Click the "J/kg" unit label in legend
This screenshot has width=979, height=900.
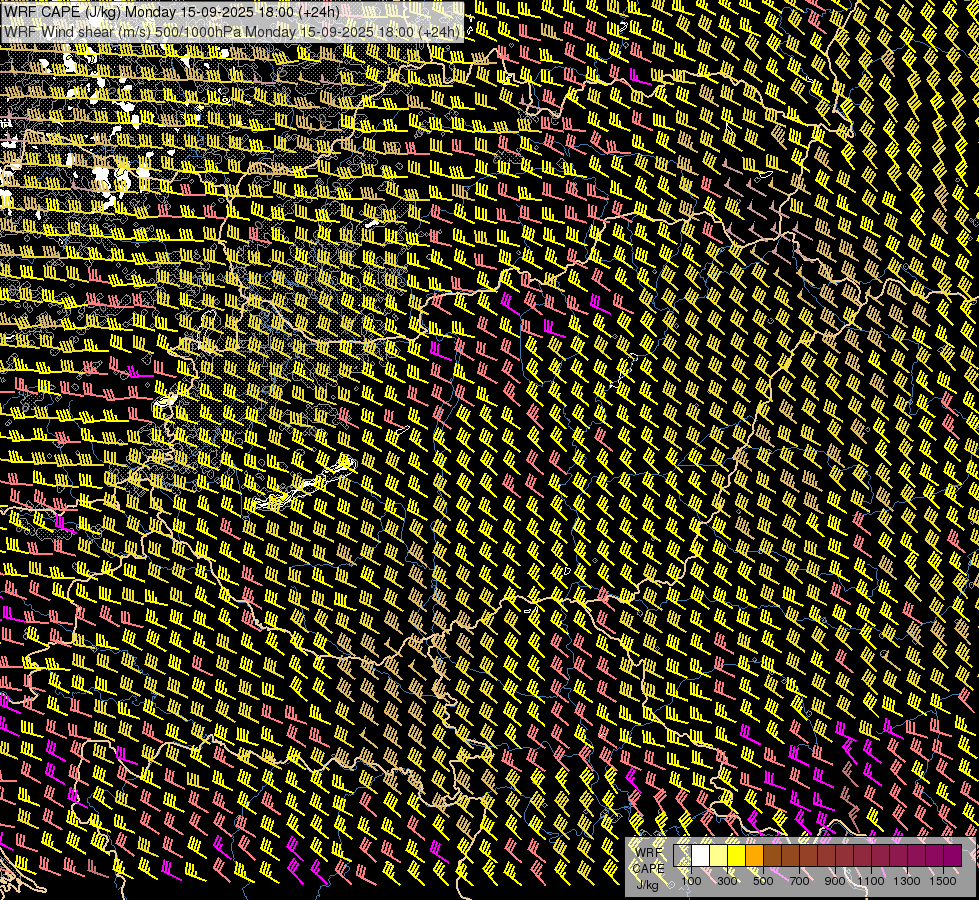coord(647,885)
